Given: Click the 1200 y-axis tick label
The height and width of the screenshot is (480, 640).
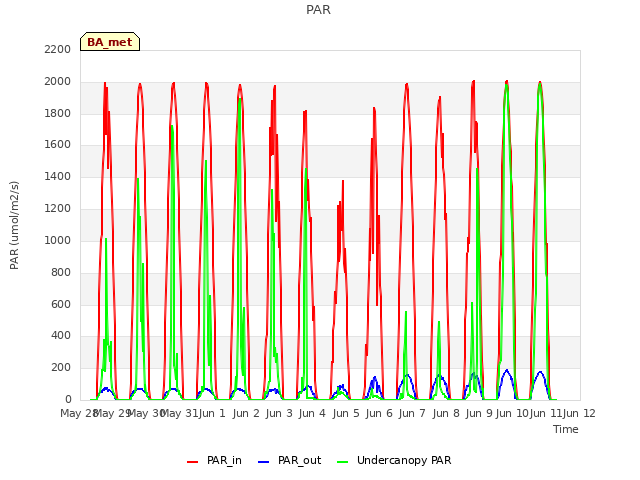Looking at the screenshot, I should click(x=58, y=209).
